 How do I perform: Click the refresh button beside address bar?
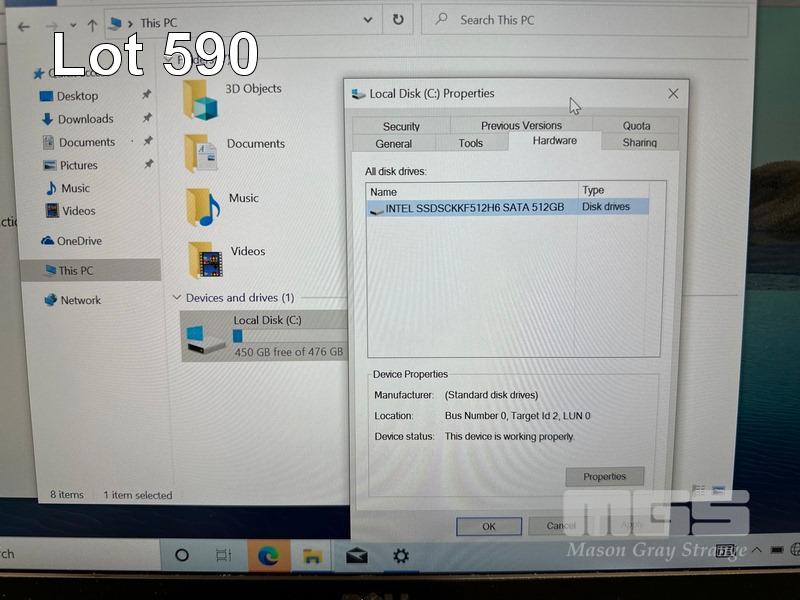398,20
